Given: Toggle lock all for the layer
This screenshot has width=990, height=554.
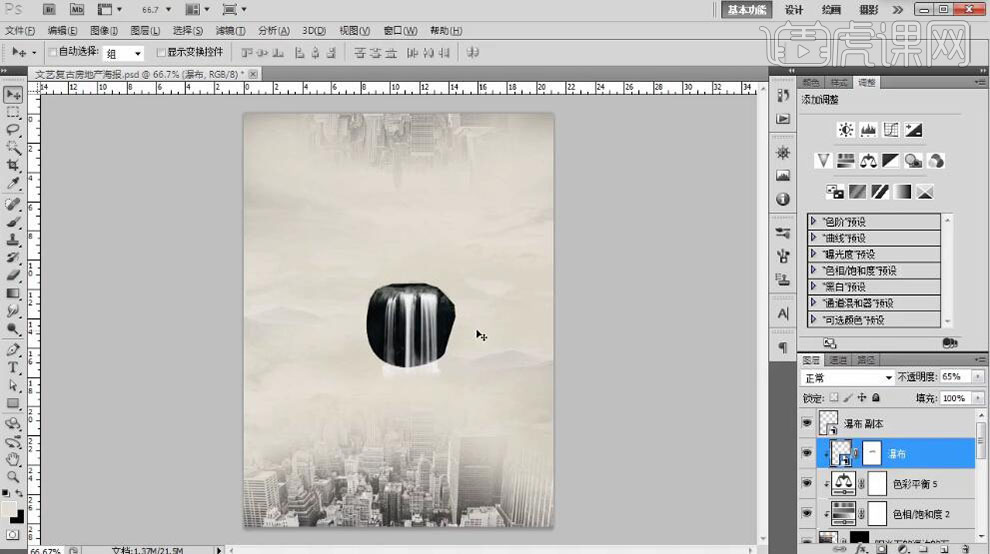Looking at the screenshot, I should [876, 397].
